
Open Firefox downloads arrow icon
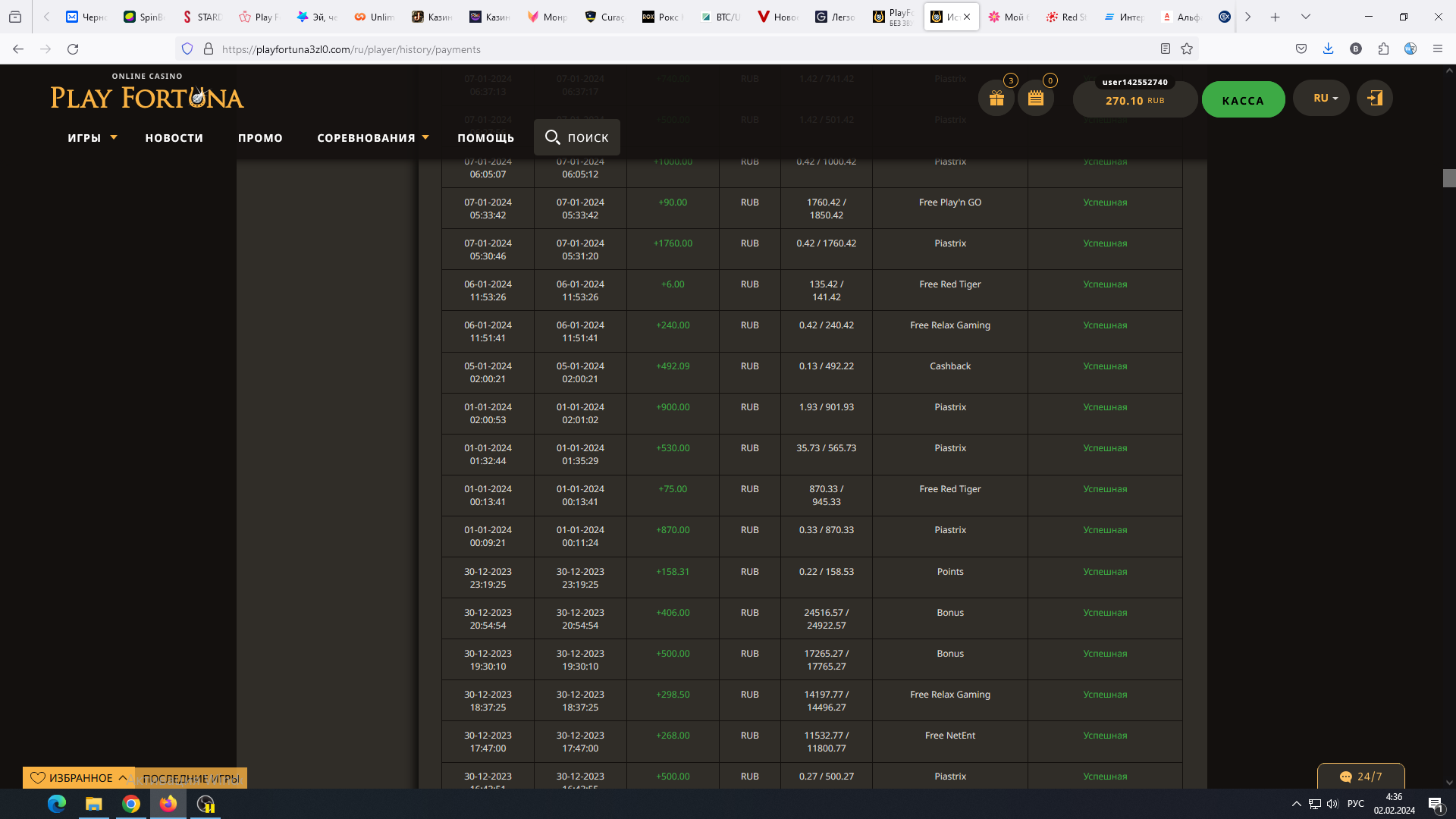[x=1328, y=49]
